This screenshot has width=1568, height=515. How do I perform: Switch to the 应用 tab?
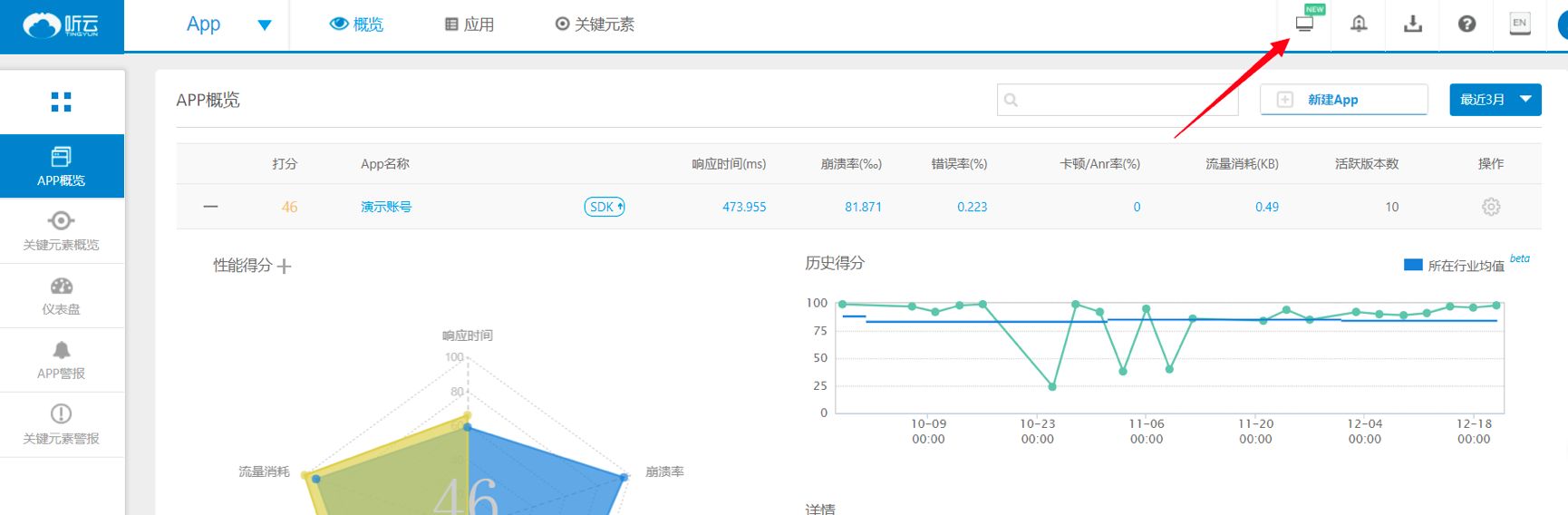click(469, 24)
